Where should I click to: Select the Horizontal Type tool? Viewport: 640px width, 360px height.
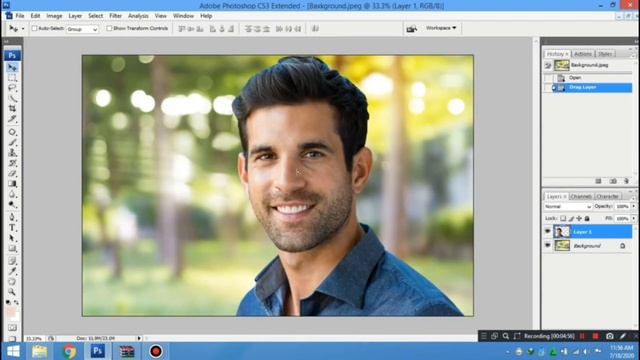pos(12,228)
